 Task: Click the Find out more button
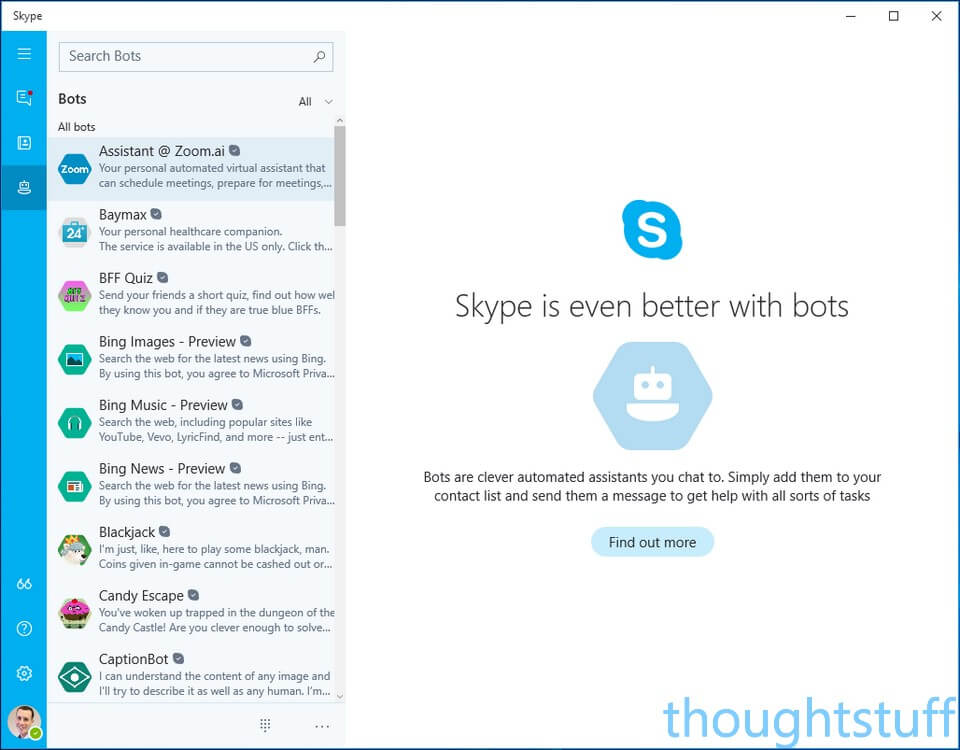[652, 542]
